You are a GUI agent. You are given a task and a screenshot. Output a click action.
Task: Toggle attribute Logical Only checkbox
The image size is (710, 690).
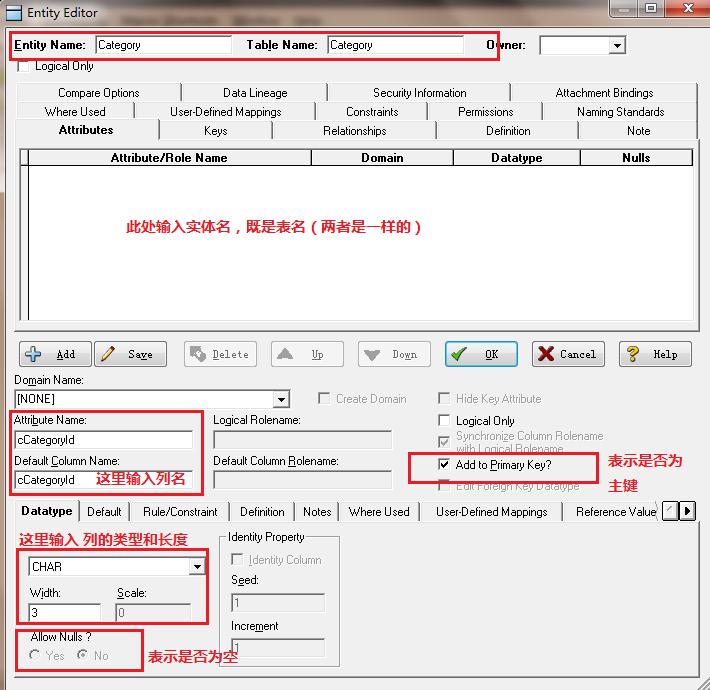444,421
